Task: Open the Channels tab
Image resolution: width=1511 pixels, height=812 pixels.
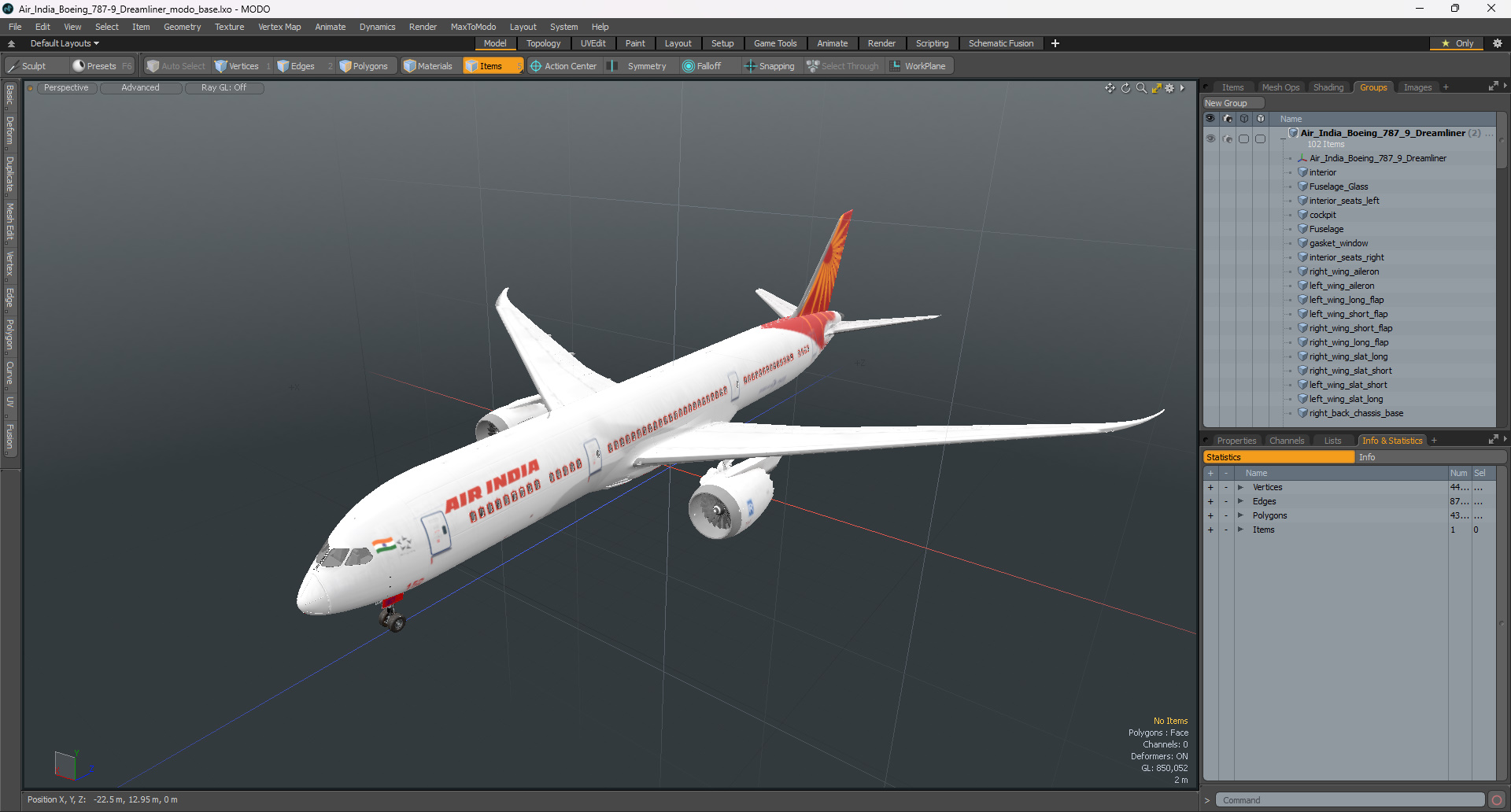Action: tap(1287, 441)
